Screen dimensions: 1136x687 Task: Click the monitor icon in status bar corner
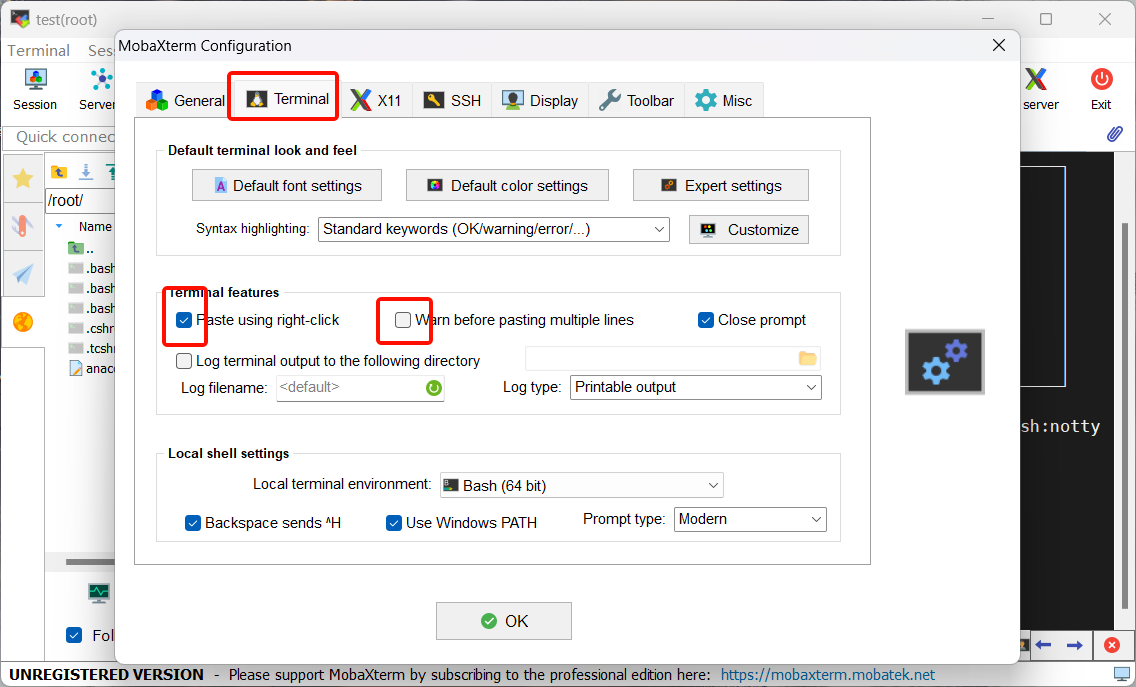(x=1122, y=675)
